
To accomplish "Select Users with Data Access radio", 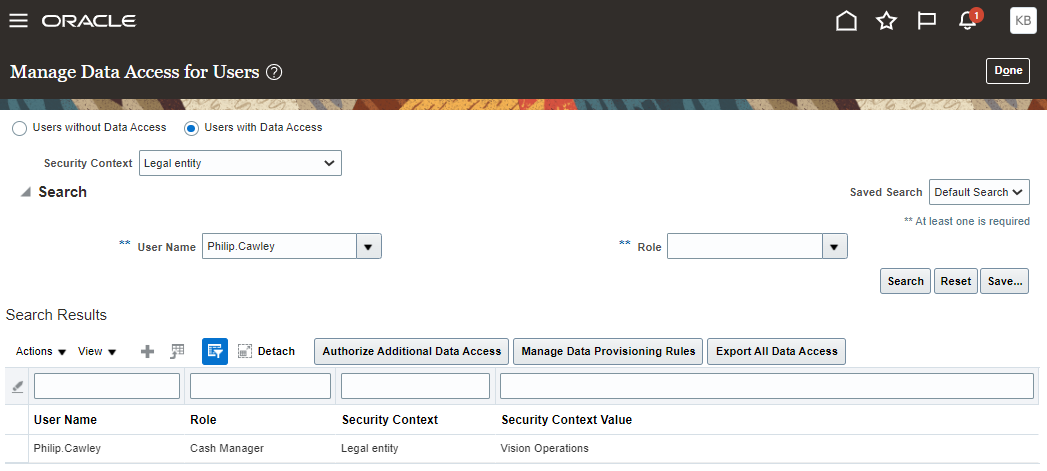I will tap(192, 128).
